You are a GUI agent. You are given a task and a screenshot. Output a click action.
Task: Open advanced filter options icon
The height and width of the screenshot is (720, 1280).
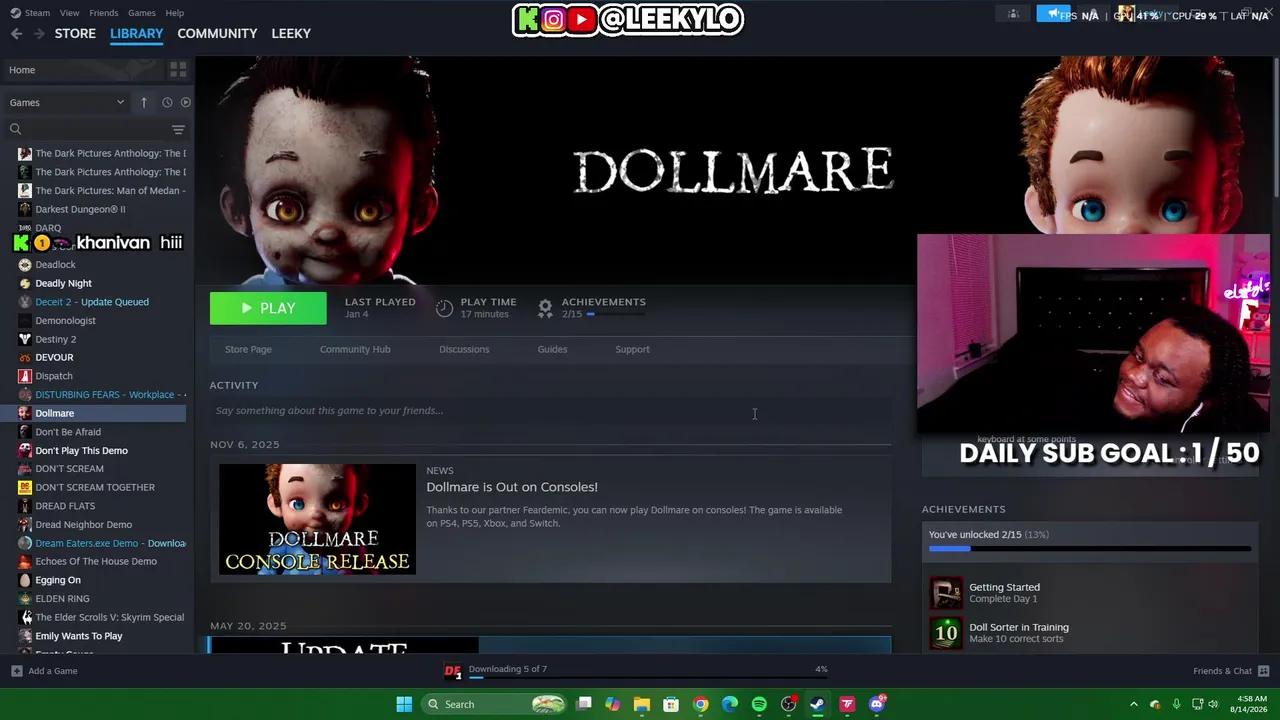pos(178,129)
